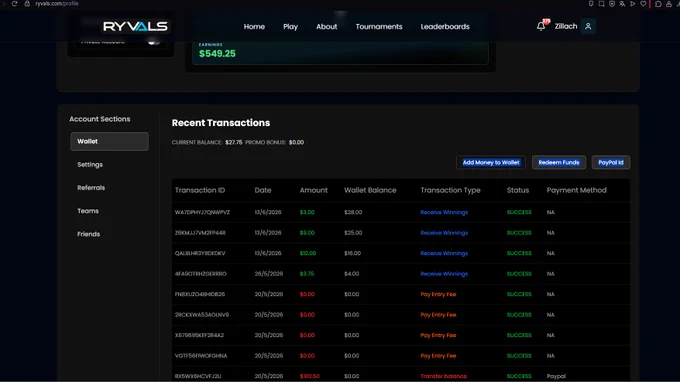Click the 28/5/2026 date cell
Image resolution: width=680 pixels, height=382 pixels.
pyautogui.click(x=268, y=274)
